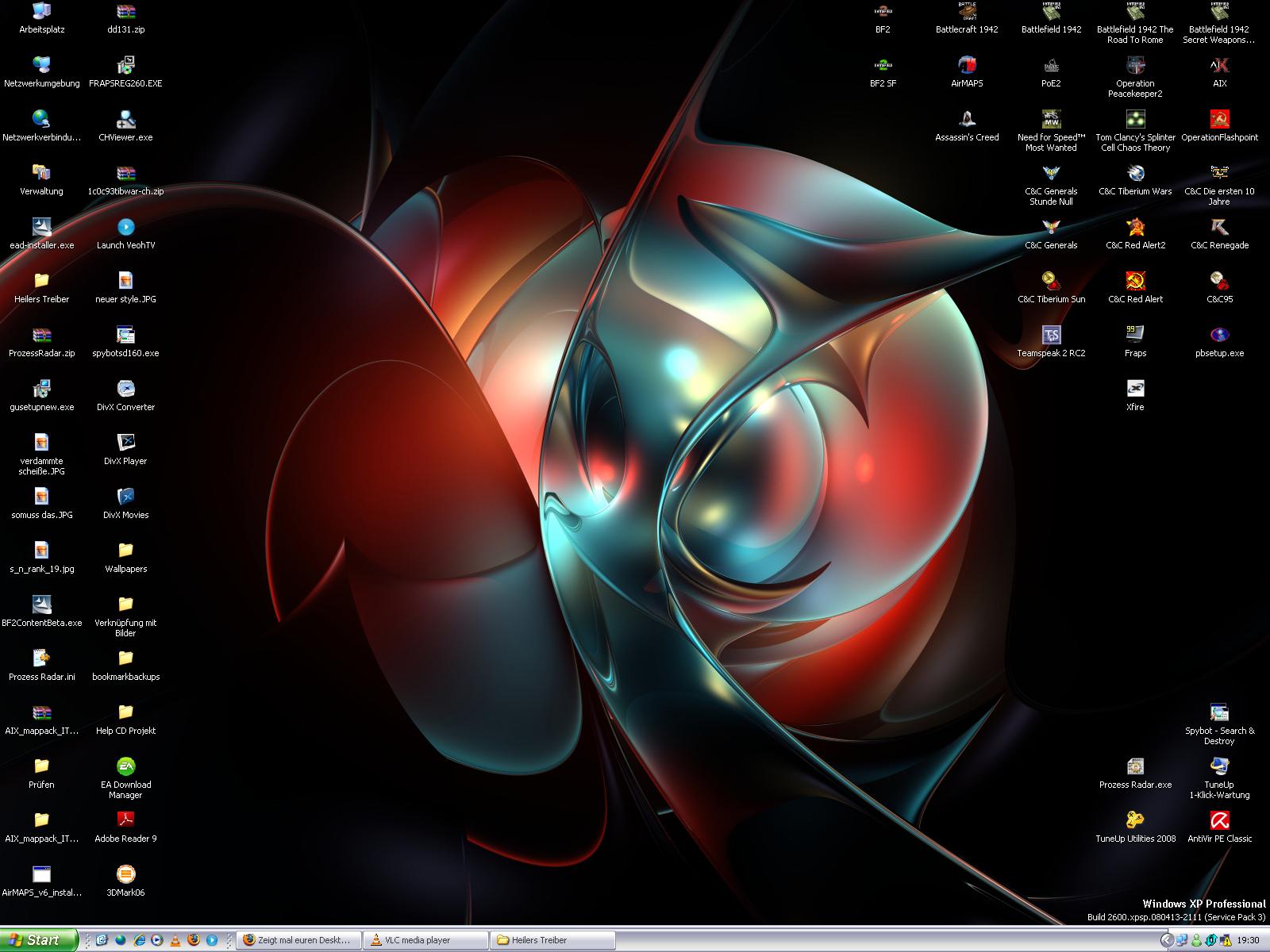Click the TuneUp Utilities 2008 icon
Viewport: 1270px width, 952px height.
pos(1135,821)
